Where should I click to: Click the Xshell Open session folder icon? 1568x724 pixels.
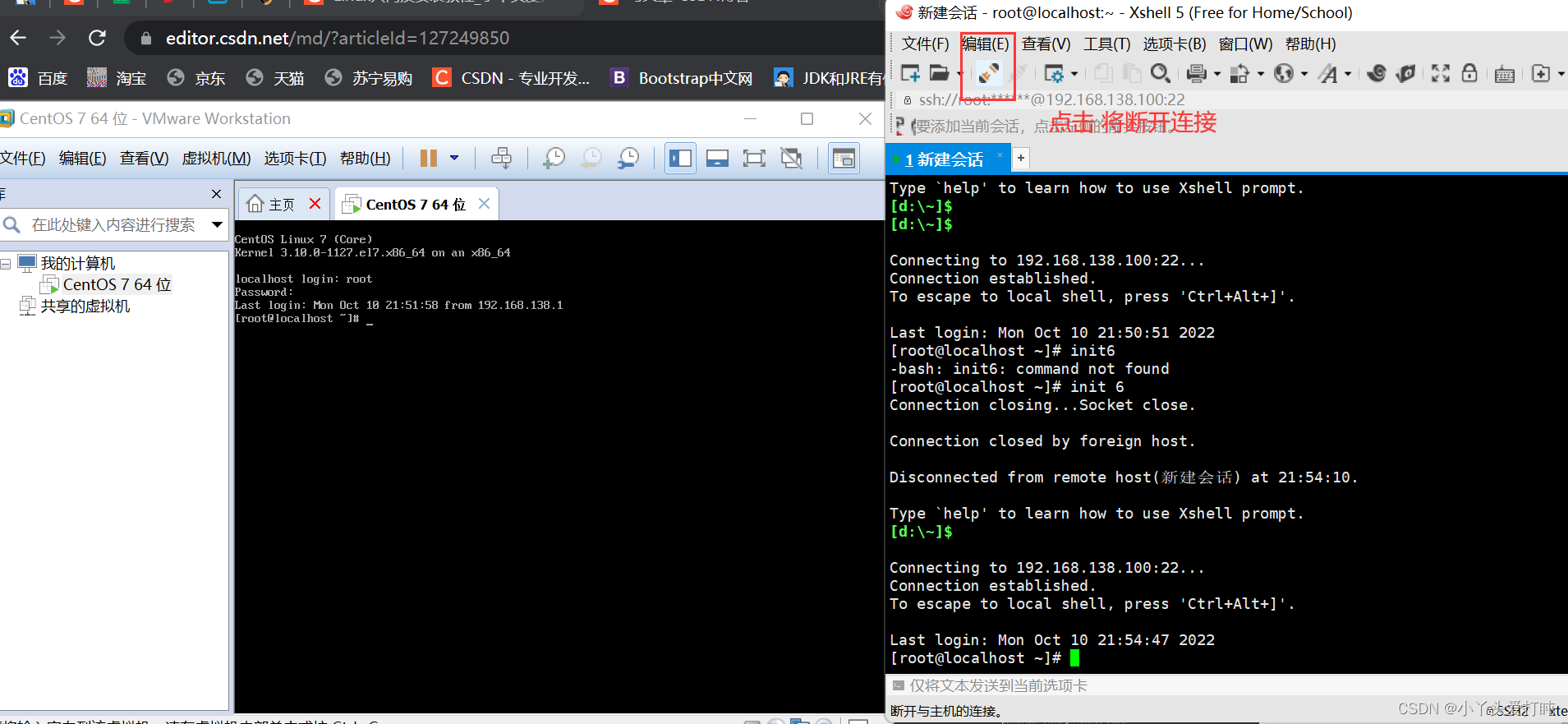click(939, 73)
